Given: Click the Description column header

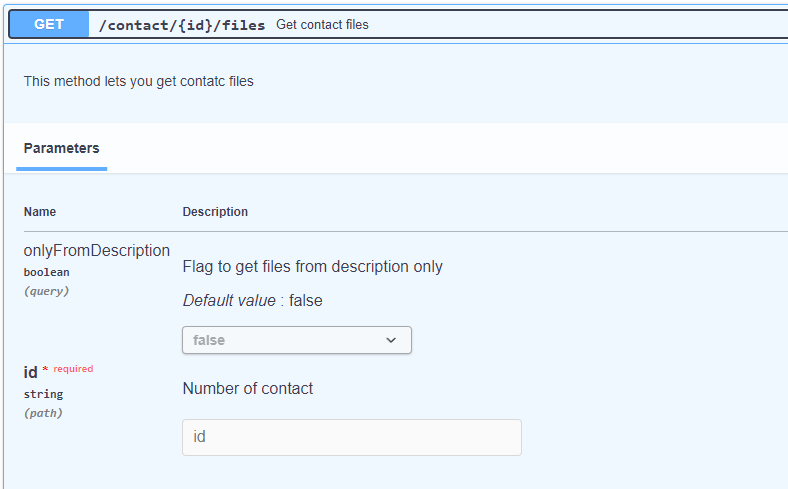Looking at the screenshot, I should click(215, 212).
